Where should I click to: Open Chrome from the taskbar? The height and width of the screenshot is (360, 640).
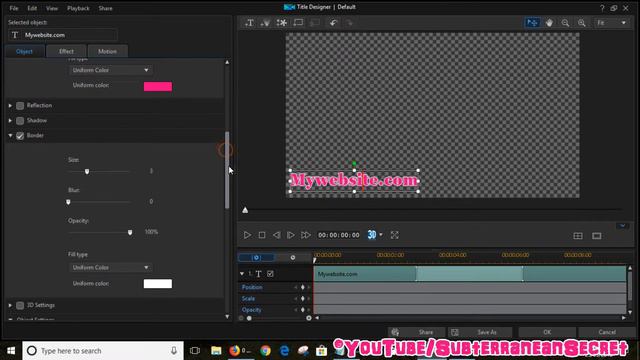pyautogui.click(x=266, y=351)
